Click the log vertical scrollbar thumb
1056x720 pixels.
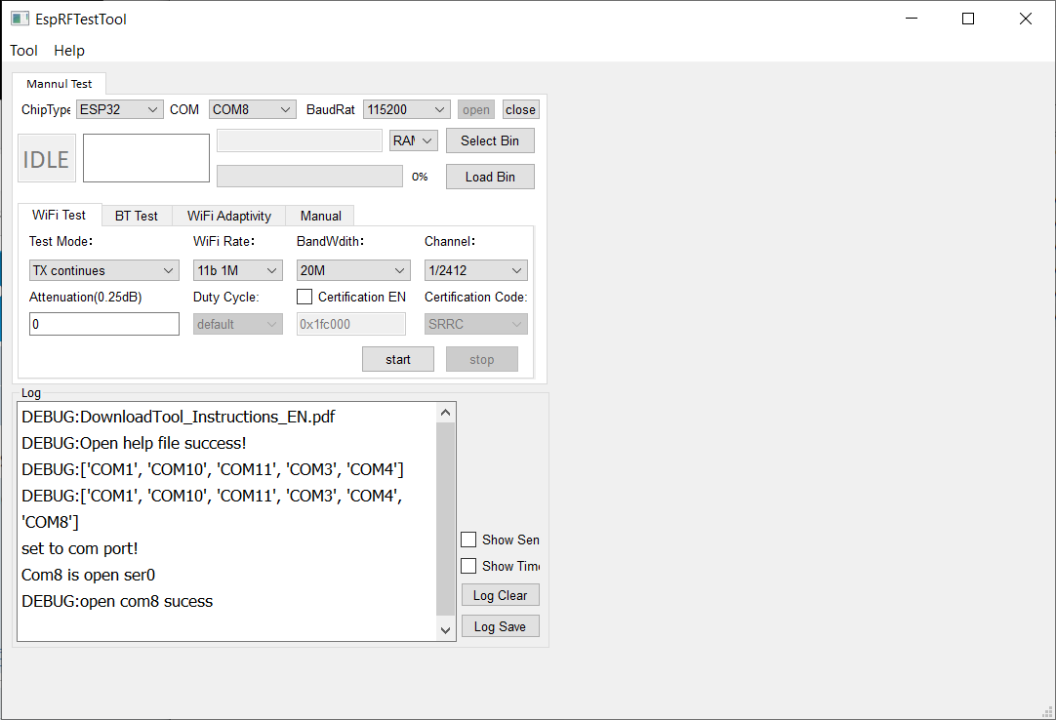[x=445, y=519]
